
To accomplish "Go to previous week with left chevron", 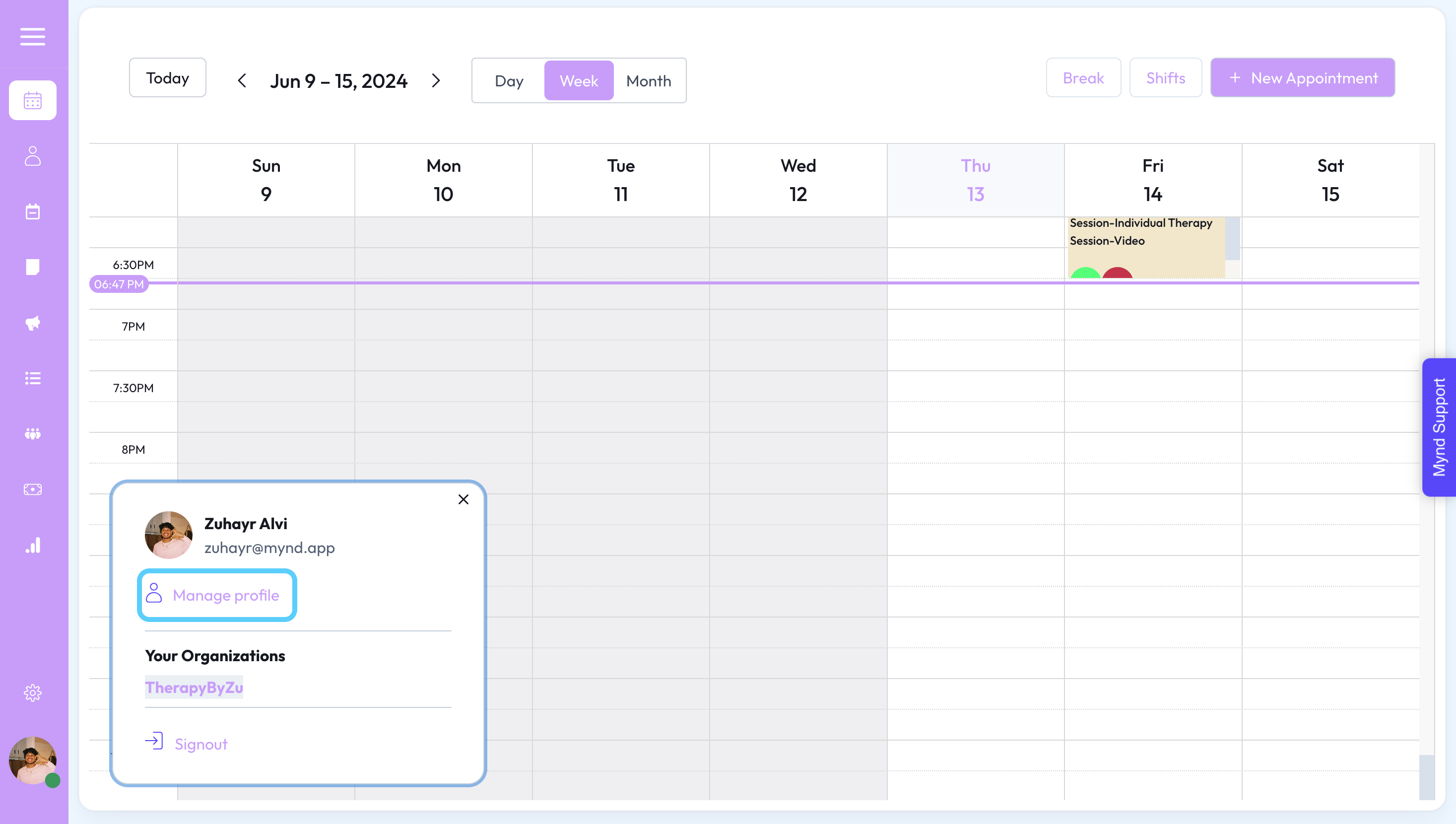I will coord(242,80).
